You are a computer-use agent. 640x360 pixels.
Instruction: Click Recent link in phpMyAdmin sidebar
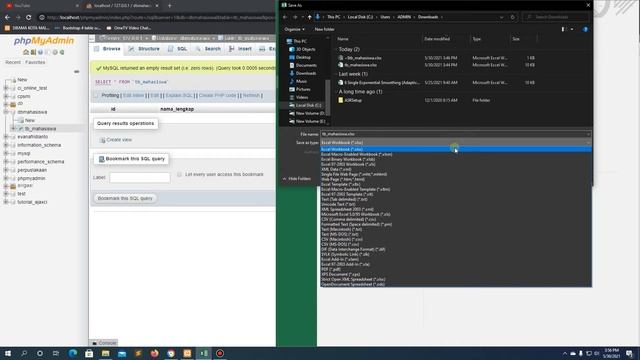[x=13, y=62]
